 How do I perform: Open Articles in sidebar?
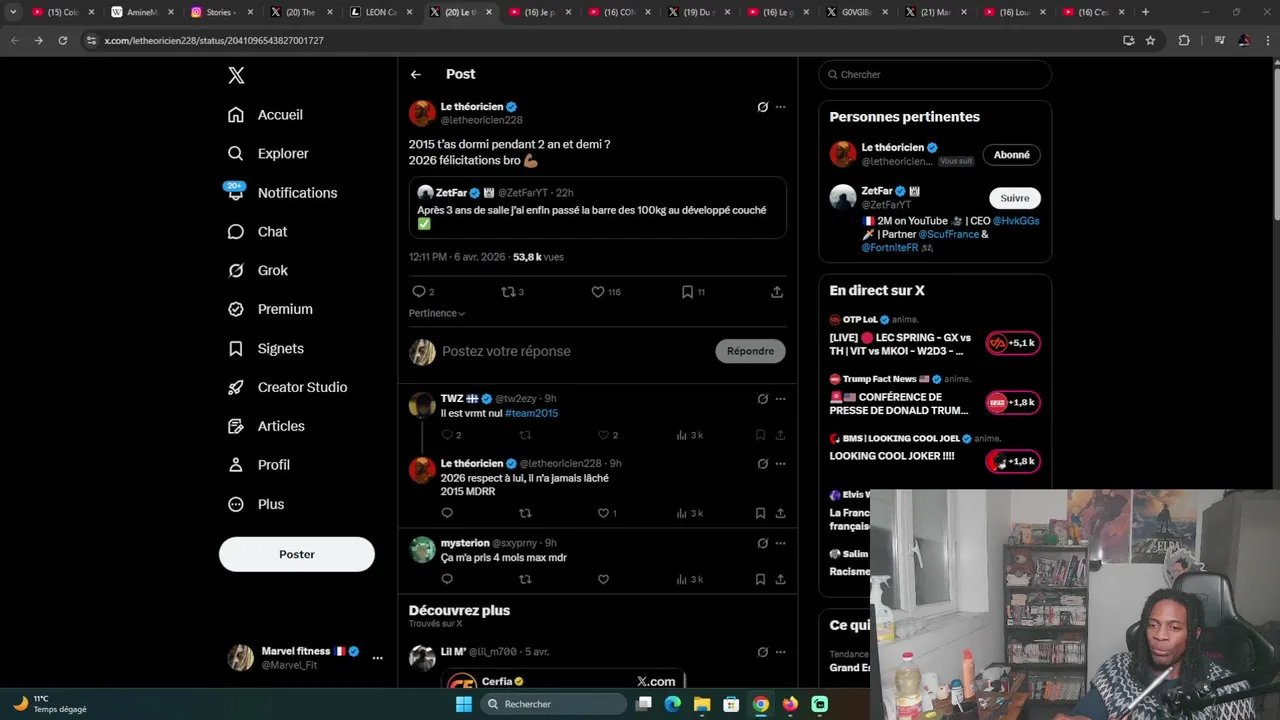266,427
